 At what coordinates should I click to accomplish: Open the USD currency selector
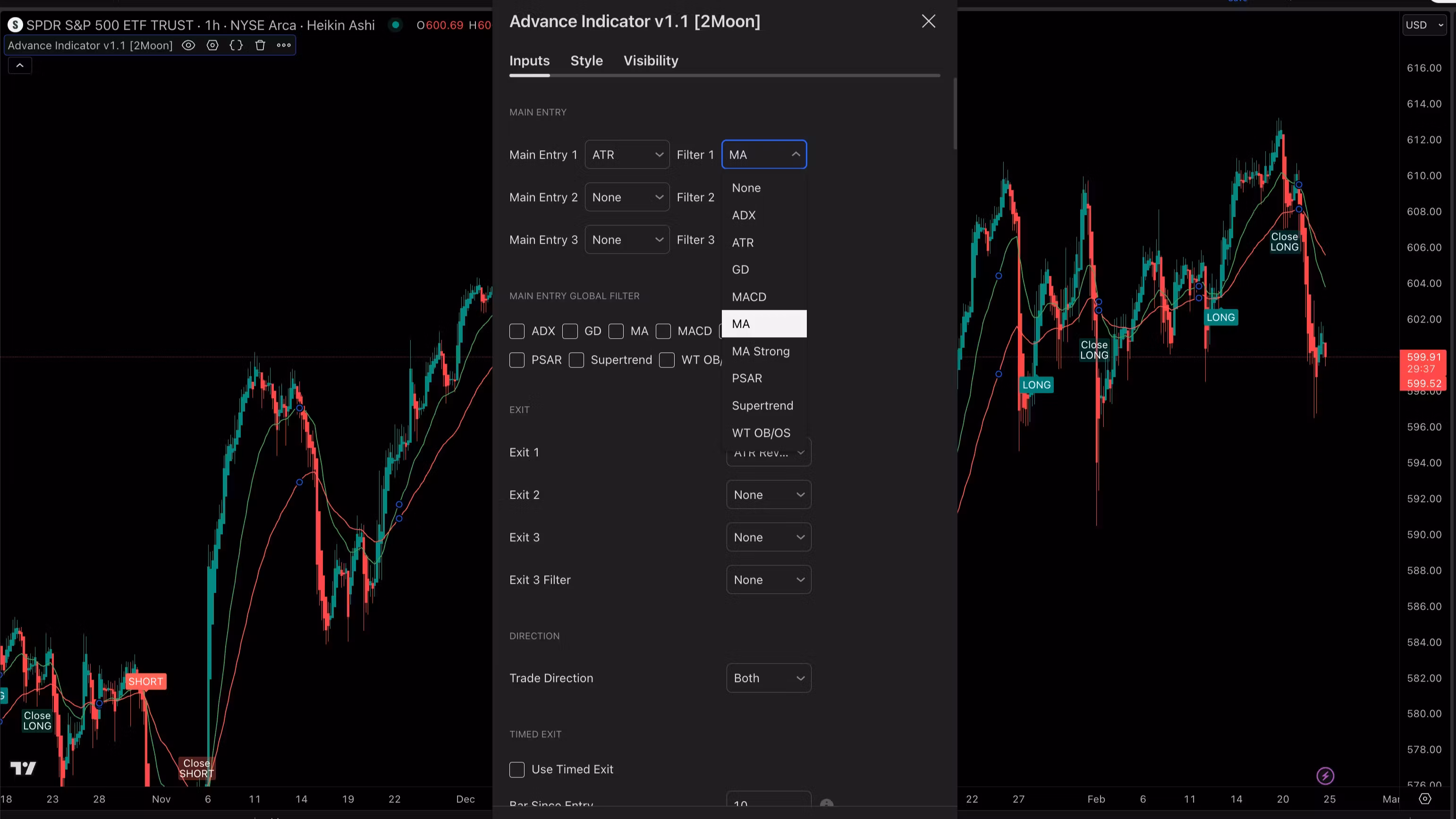pyautogui.click(x=1423, y=25)
